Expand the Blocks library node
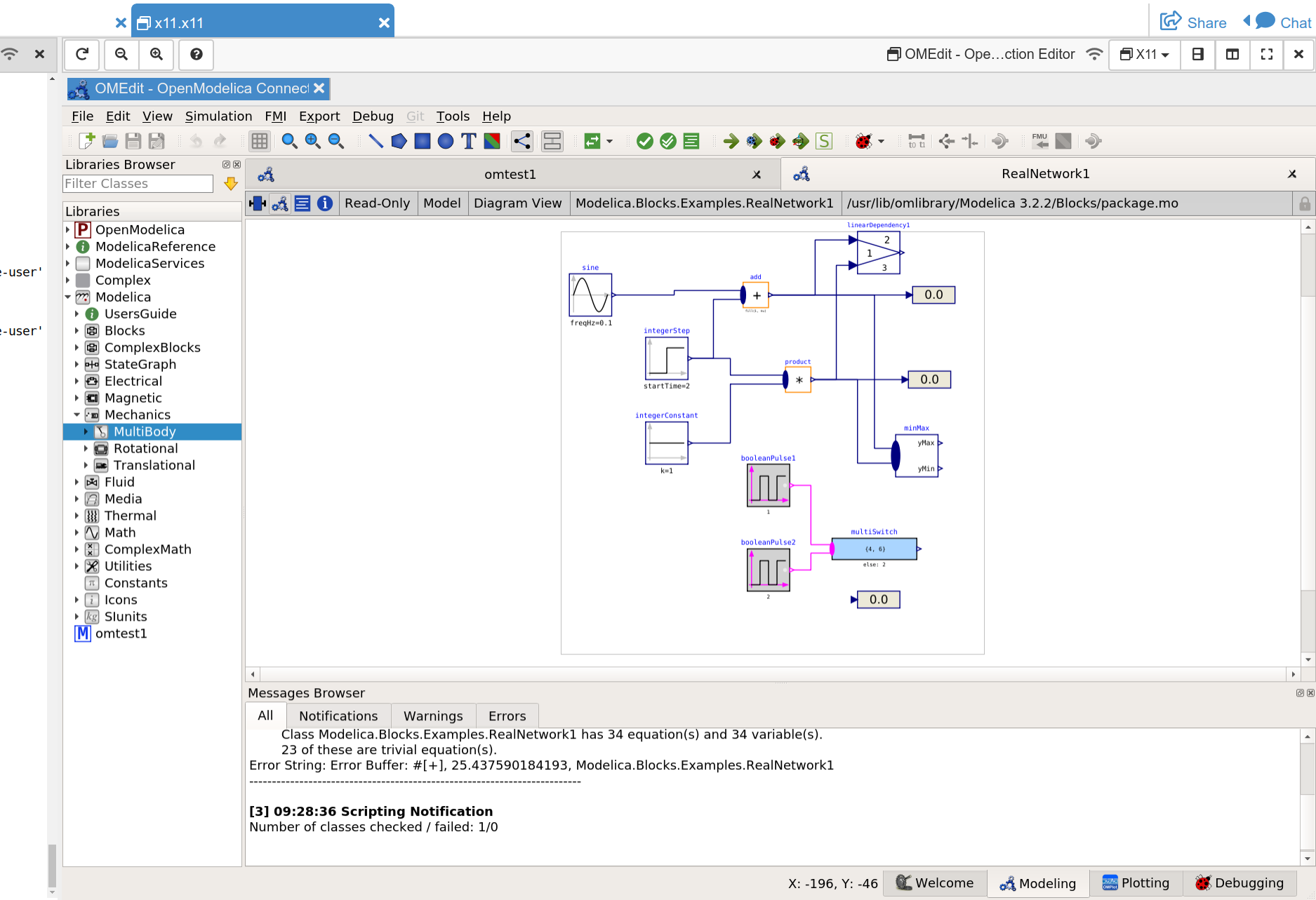The height and width of the screenshot is (900, 1316). tap(77, 330)
